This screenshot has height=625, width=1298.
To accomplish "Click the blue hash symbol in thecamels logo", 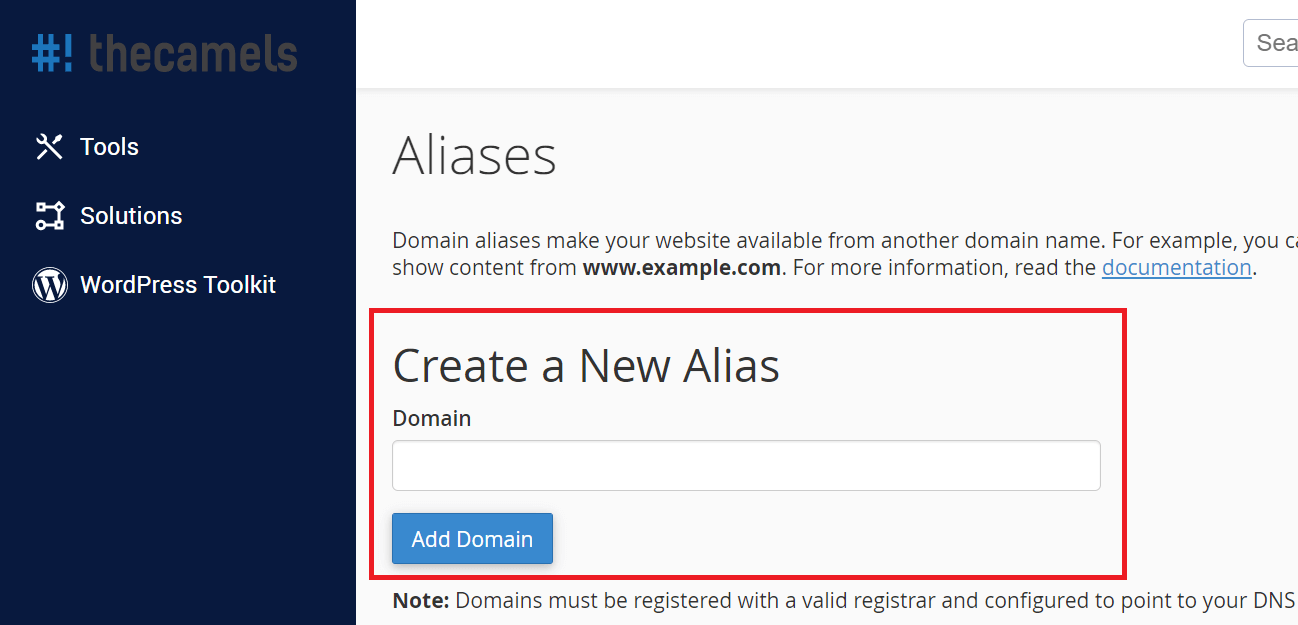I will click(46, 53).
